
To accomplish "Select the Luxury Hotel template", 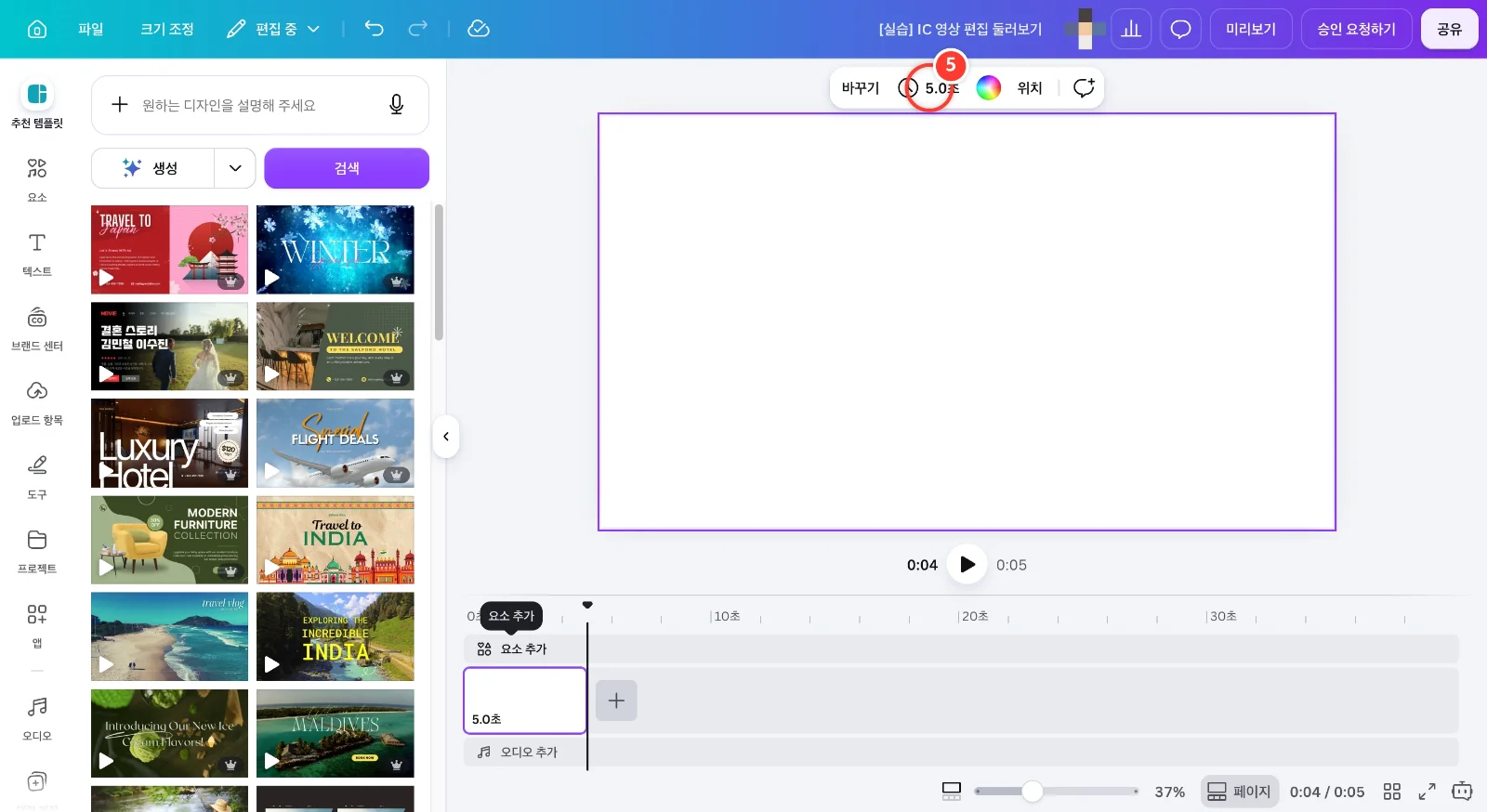I will click(169, 443).
